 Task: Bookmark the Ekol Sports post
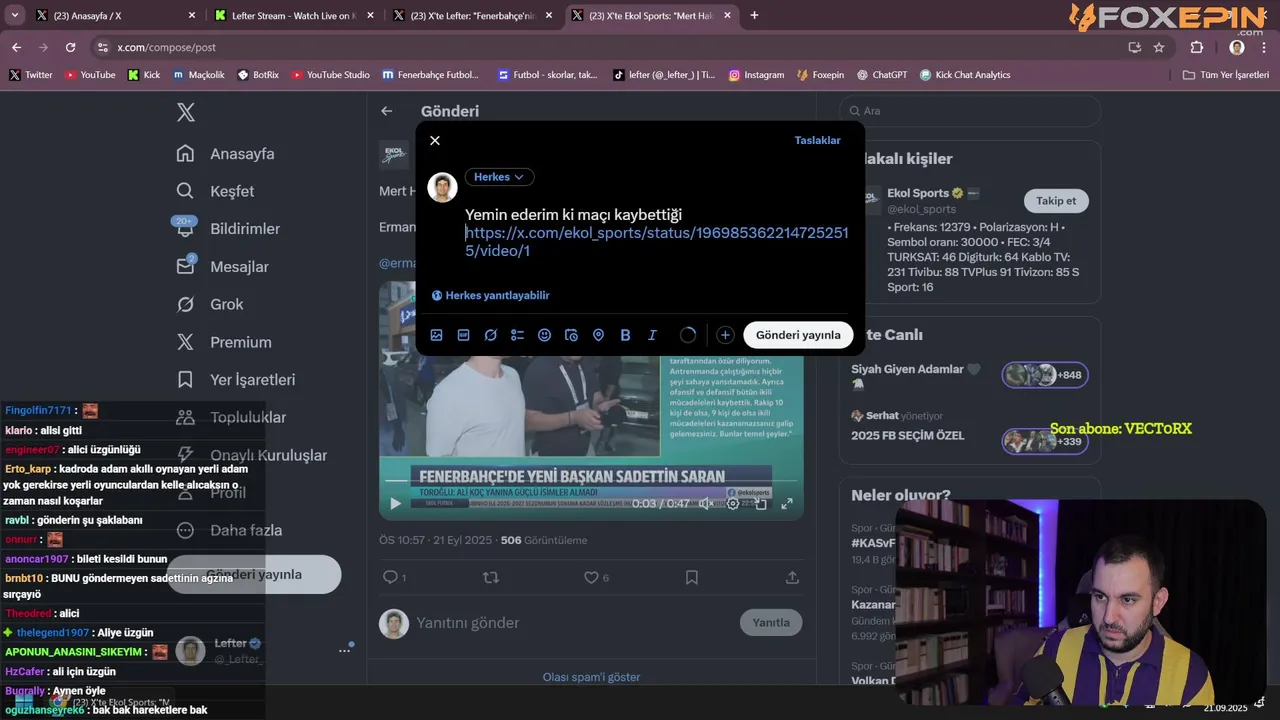point(691,577)
